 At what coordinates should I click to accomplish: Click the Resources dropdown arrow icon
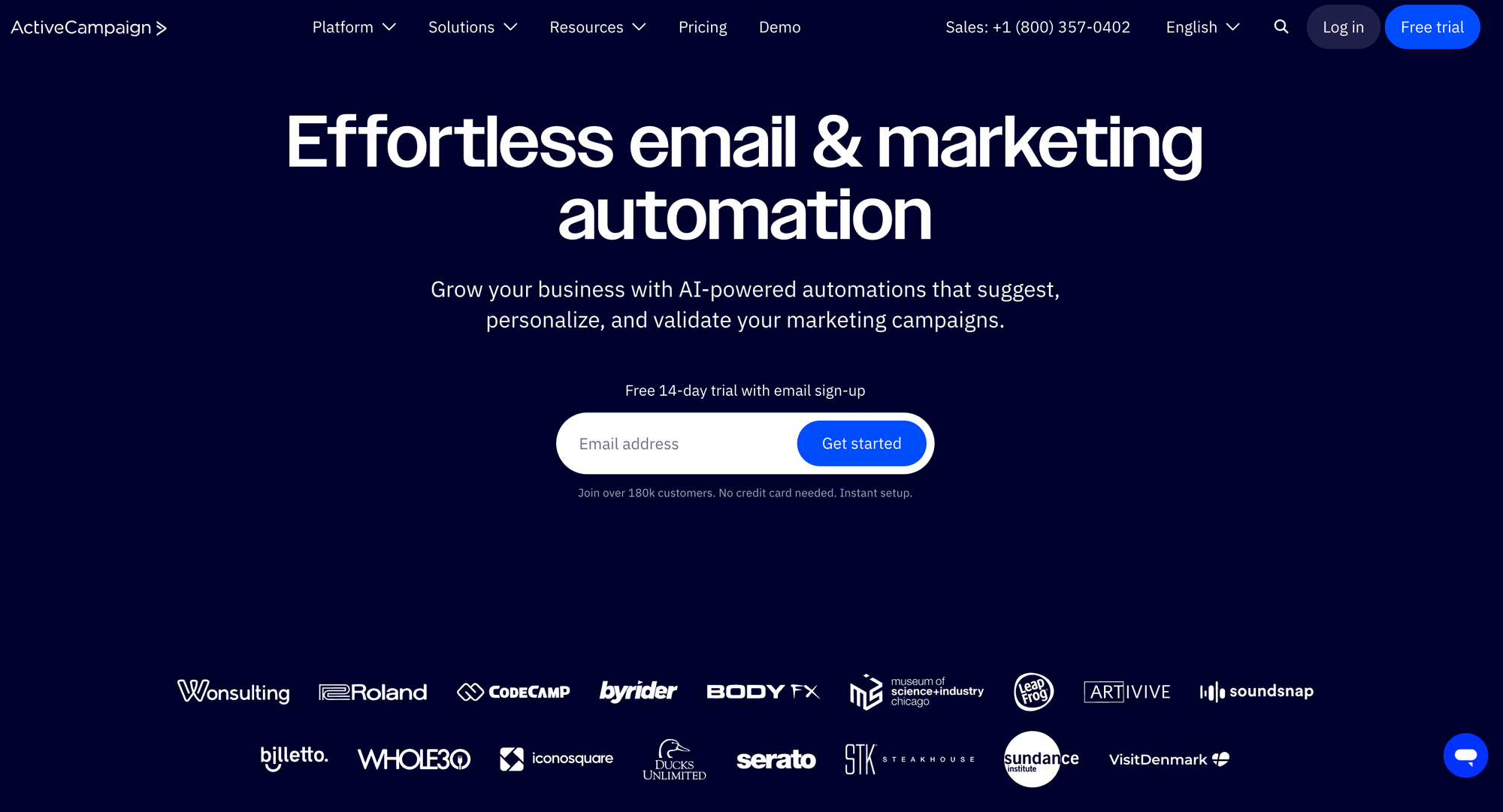coord(644,28)
